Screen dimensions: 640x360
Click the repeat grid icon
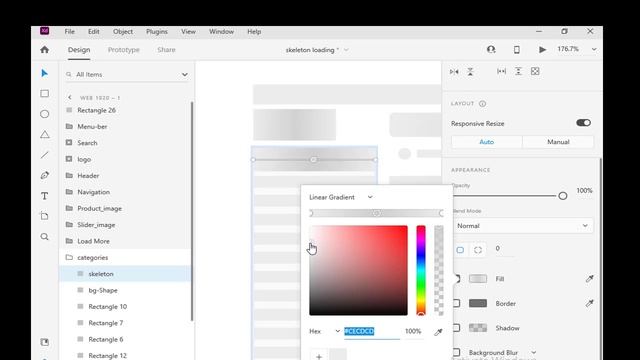tap(535, 71)
